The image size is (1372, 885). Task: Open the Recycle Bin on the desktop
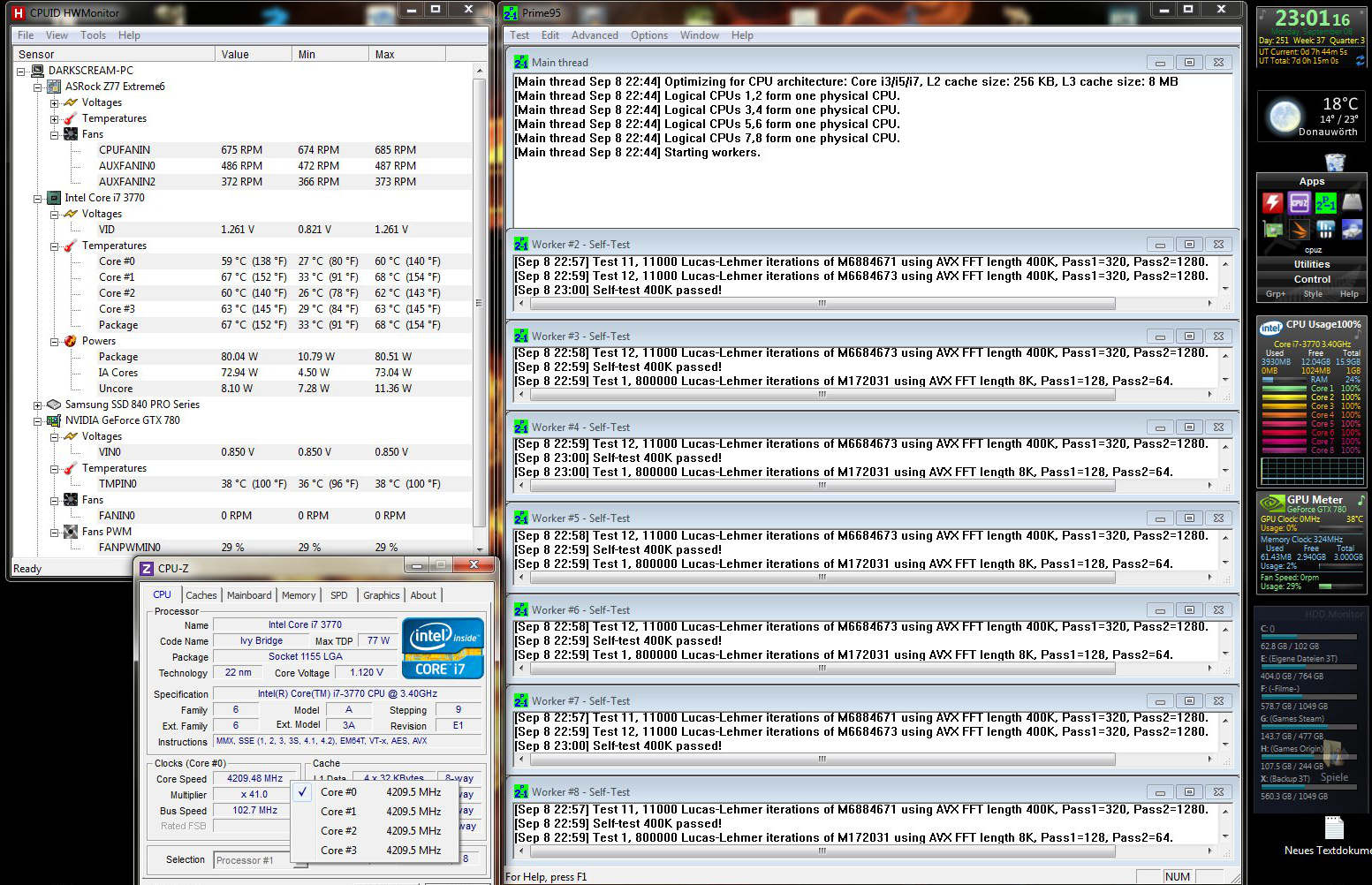1335,162
